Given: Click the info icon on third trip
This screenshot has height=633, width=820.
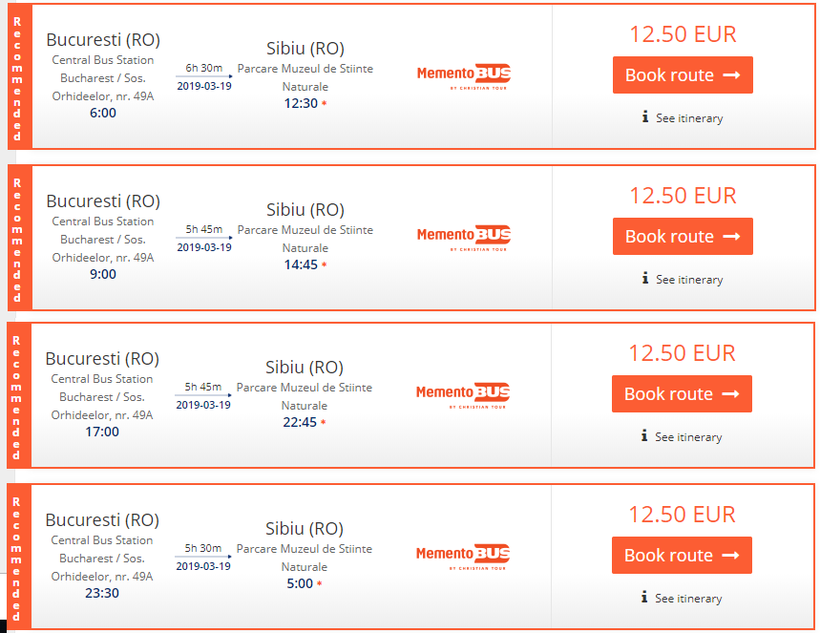Looking at the screenshot, I should [644, 436].
